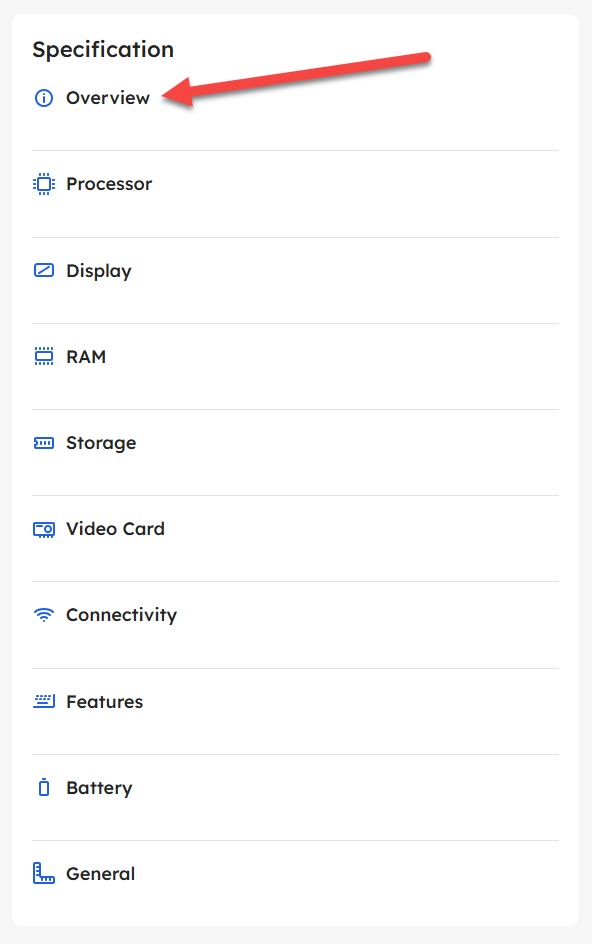Click the General ruler icon
This screenshot has height=944, width=592.
click(x=43, y=873)
